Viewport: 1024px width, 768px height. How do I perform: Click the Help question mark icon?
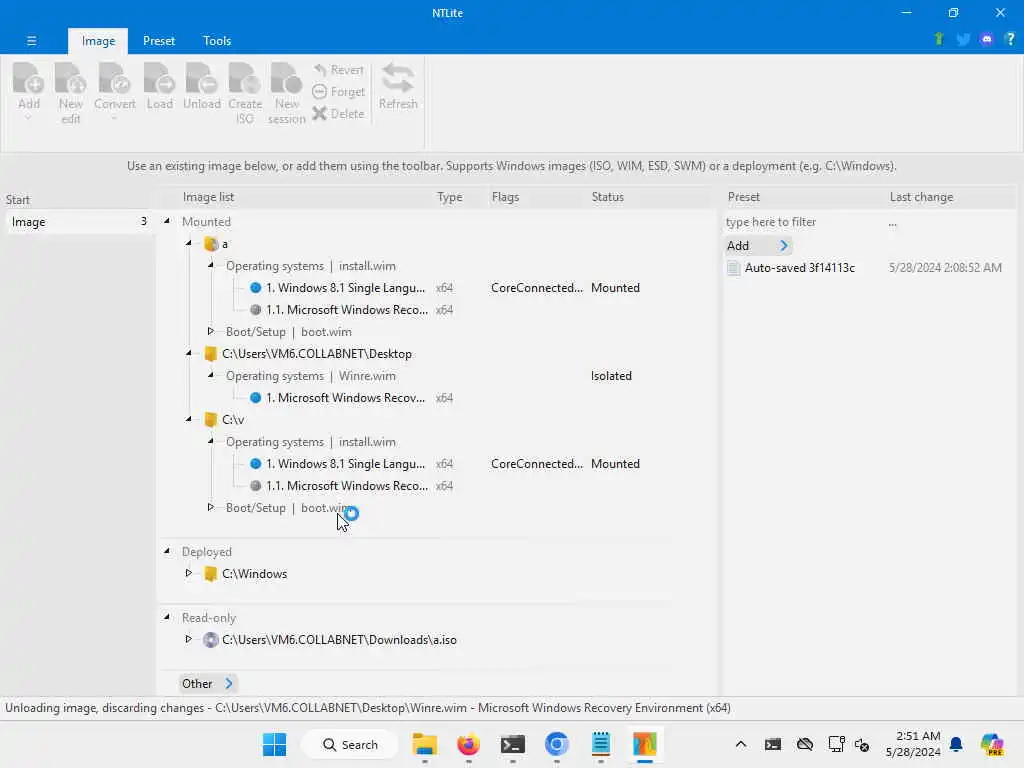1010,39
